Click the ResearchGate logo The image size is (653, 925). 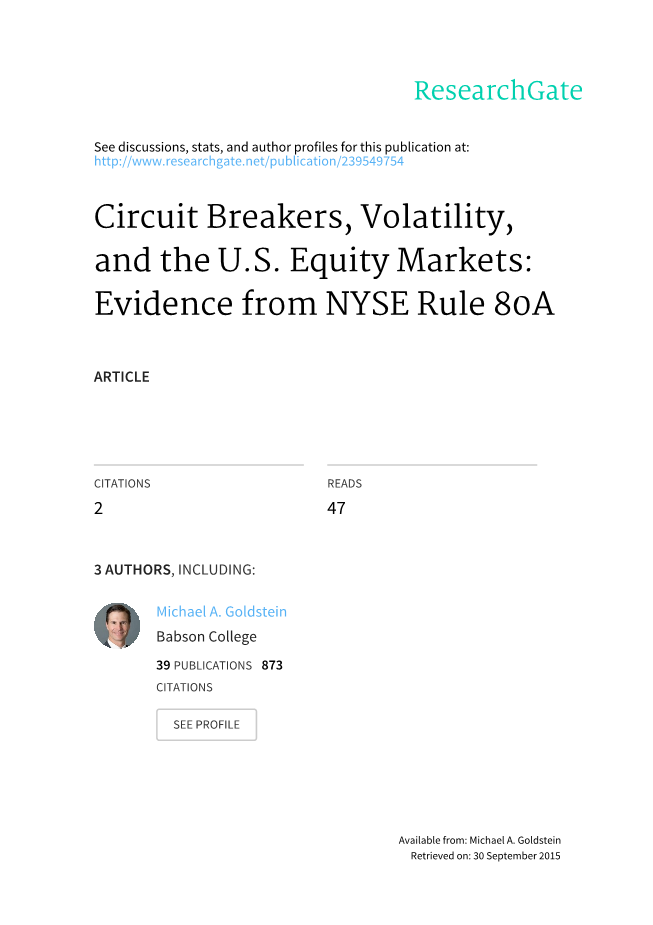point(498,91)
